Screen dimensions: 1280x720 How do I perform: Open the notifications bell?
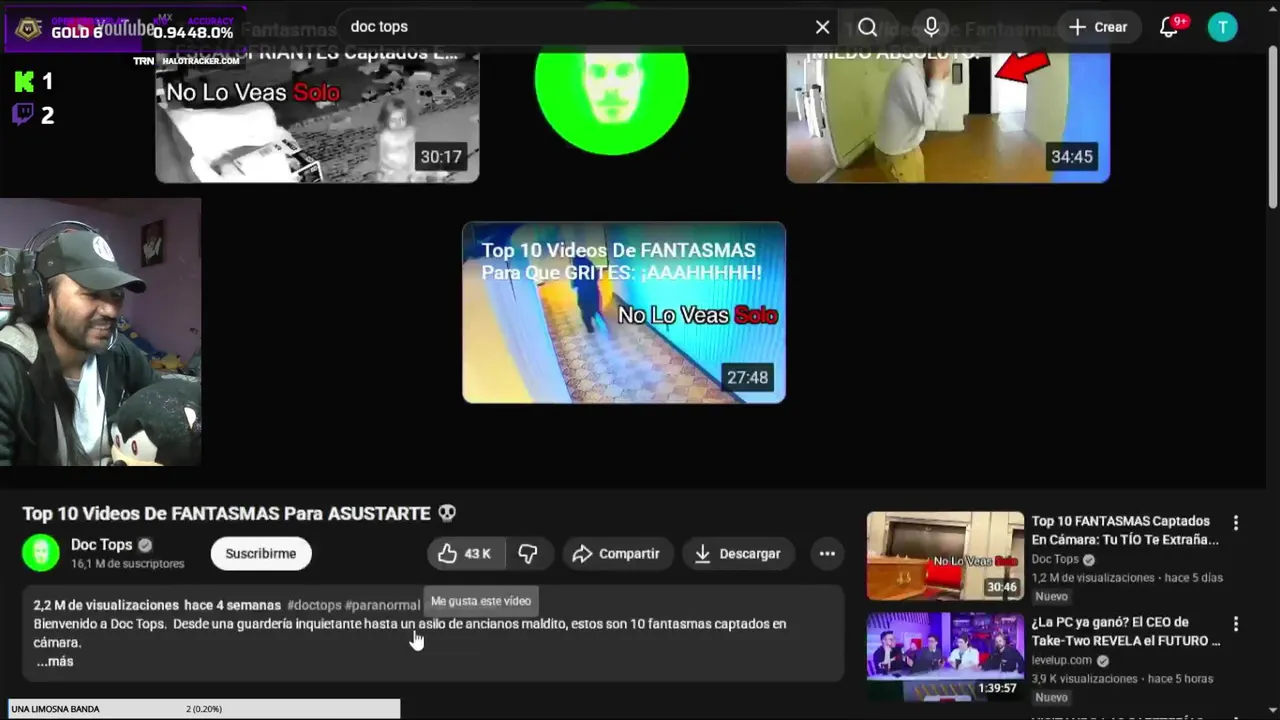point(1168,27)
